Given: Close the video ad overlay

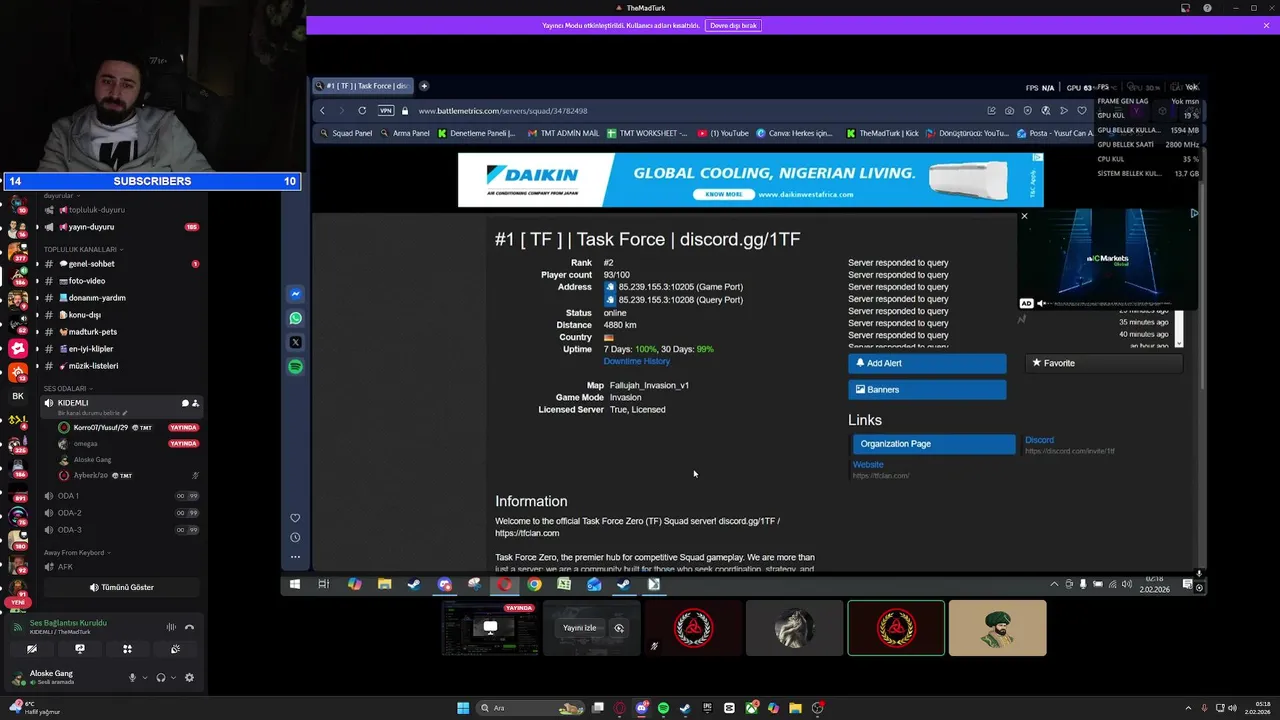Looking at the screenshot, I should [1024, 216].
